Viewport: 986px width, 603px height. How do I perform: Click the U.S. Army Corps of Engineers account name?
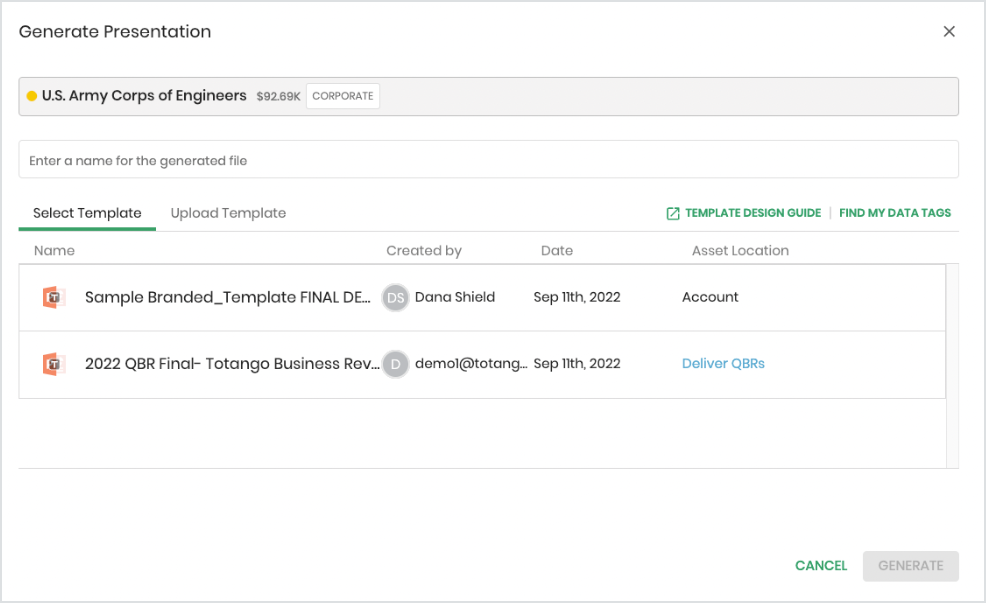pos(144,96)
